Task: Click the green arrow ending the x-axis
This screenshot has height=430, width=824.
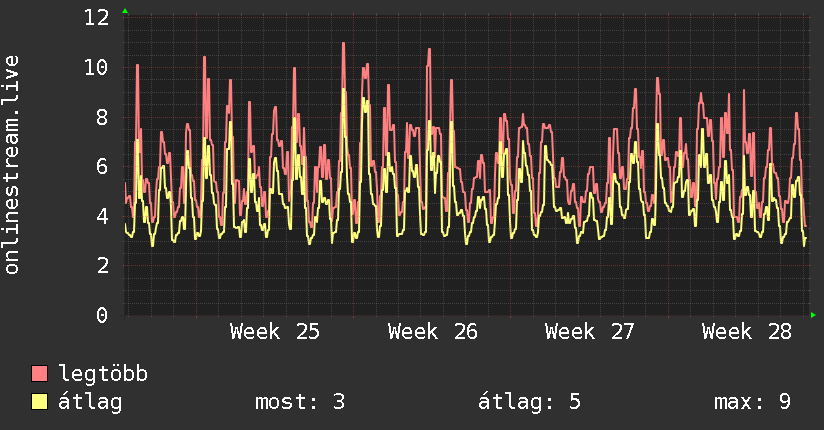Action: pyautogui.click(x=813, y=315)
